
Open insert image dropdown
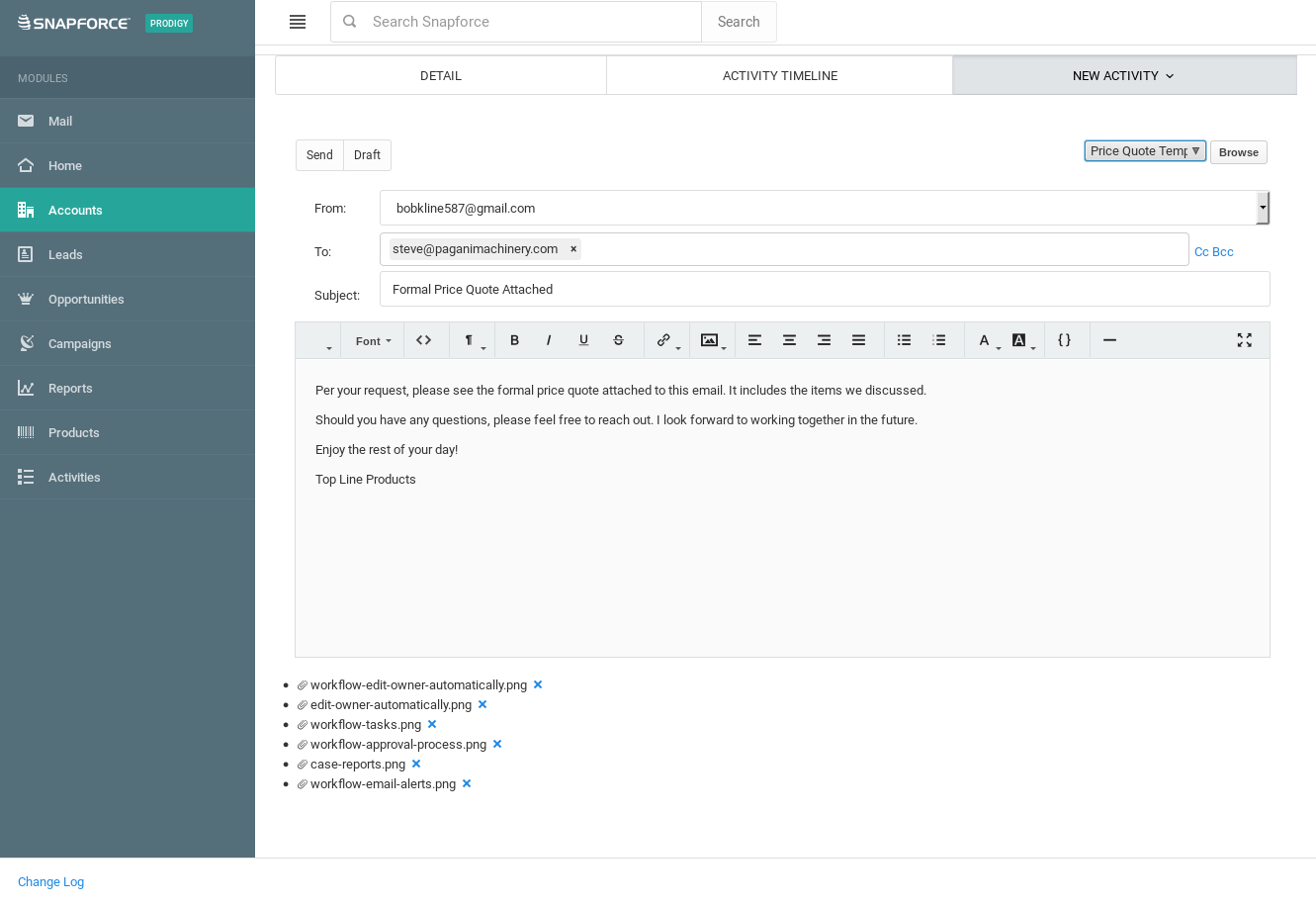pos(713,340)
